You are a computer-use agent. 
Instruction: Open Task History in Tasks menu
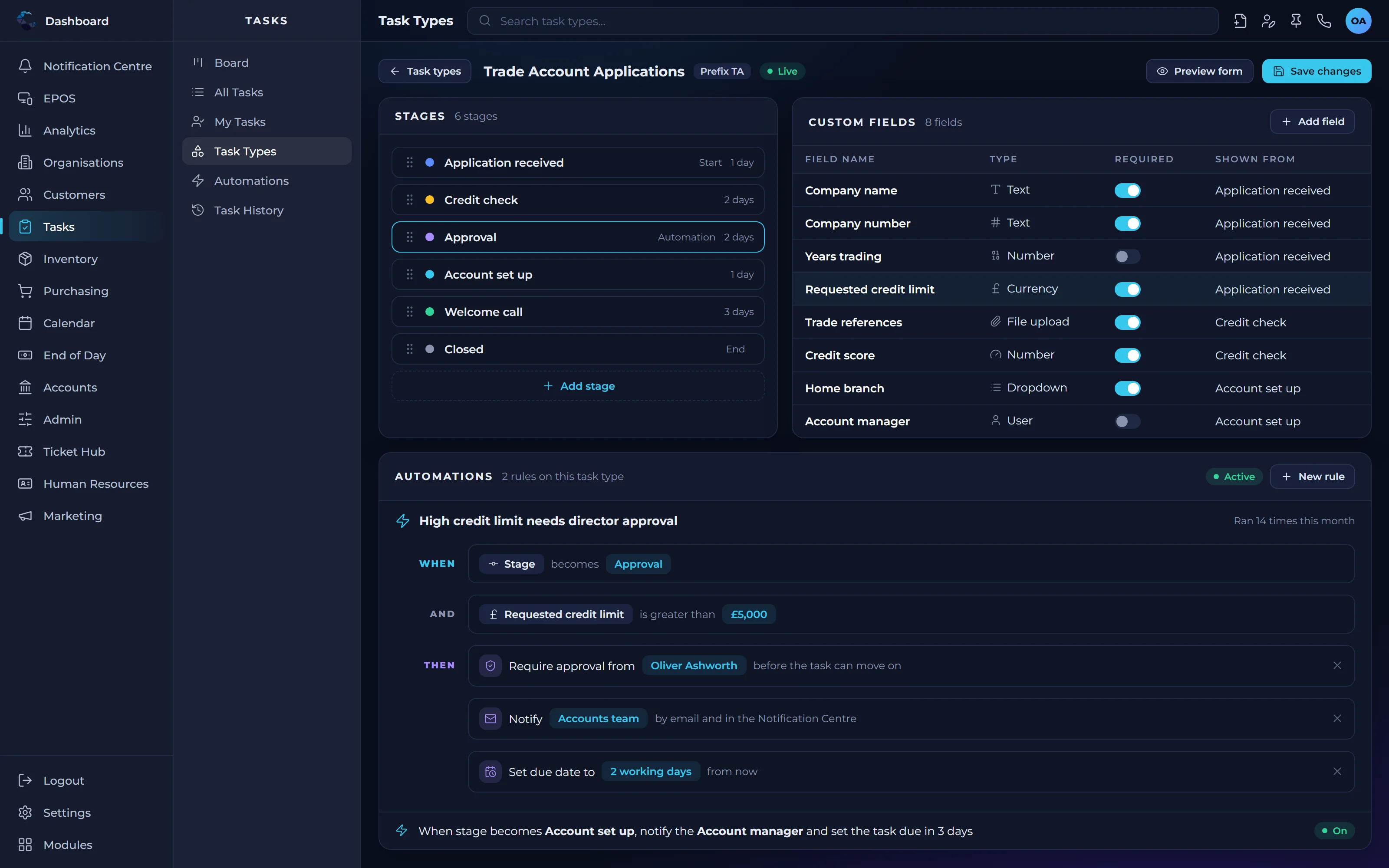(x=267, y=210)
